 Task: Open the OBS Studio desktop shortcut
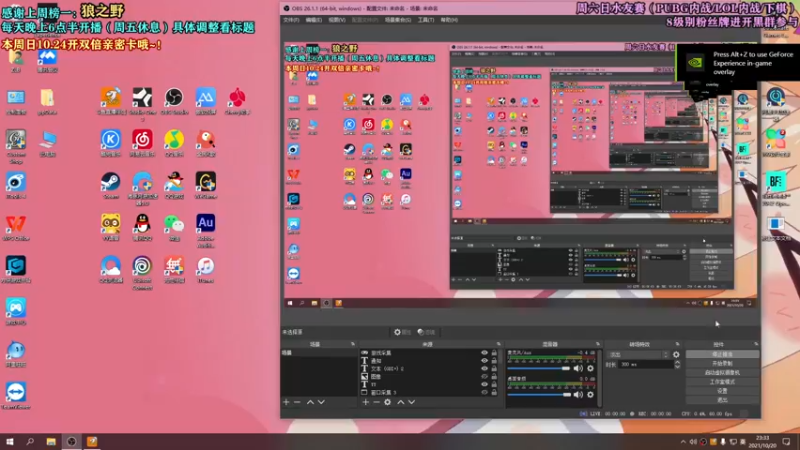174,101
